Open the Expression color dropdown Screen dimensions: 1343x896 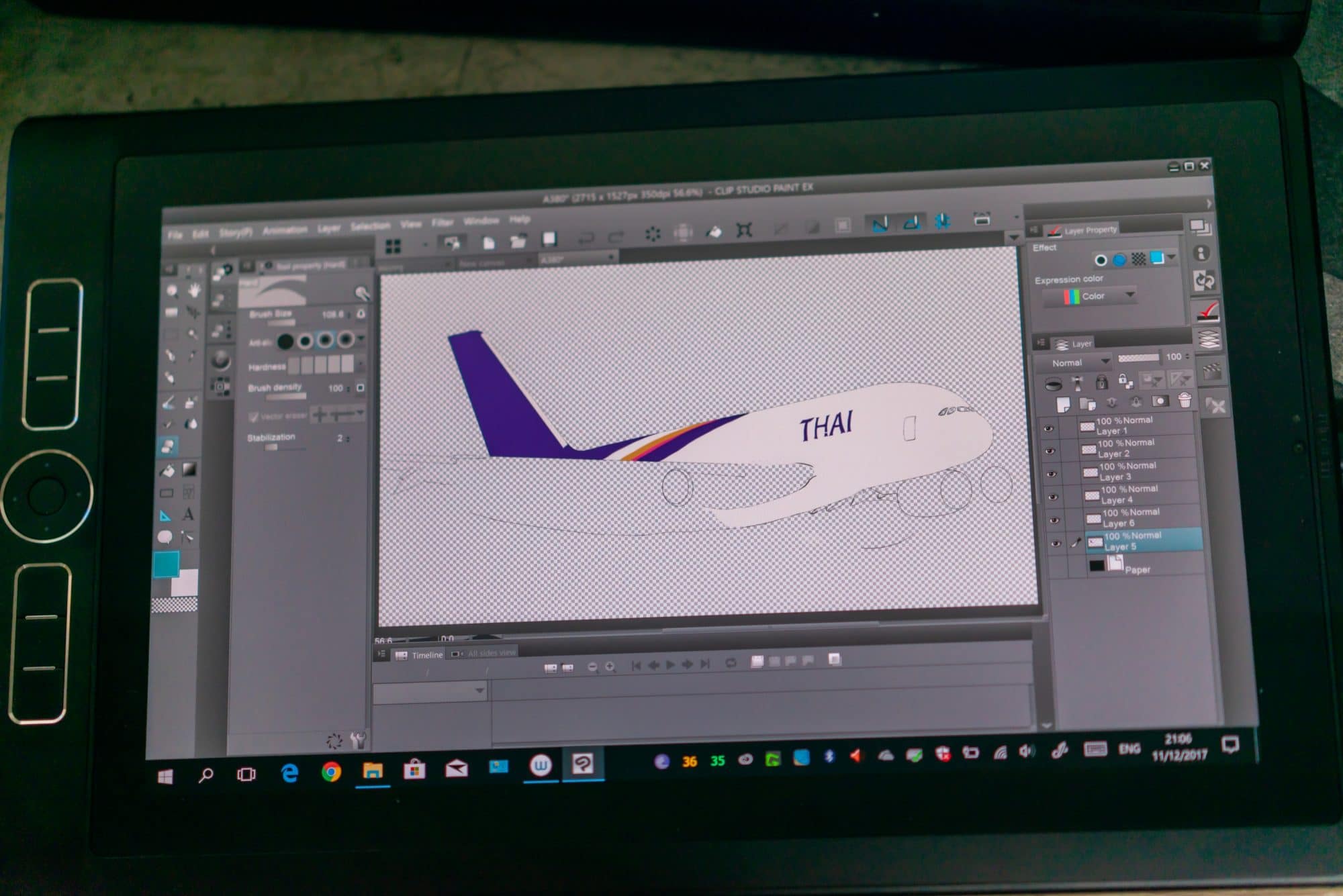click(1089, 296)
